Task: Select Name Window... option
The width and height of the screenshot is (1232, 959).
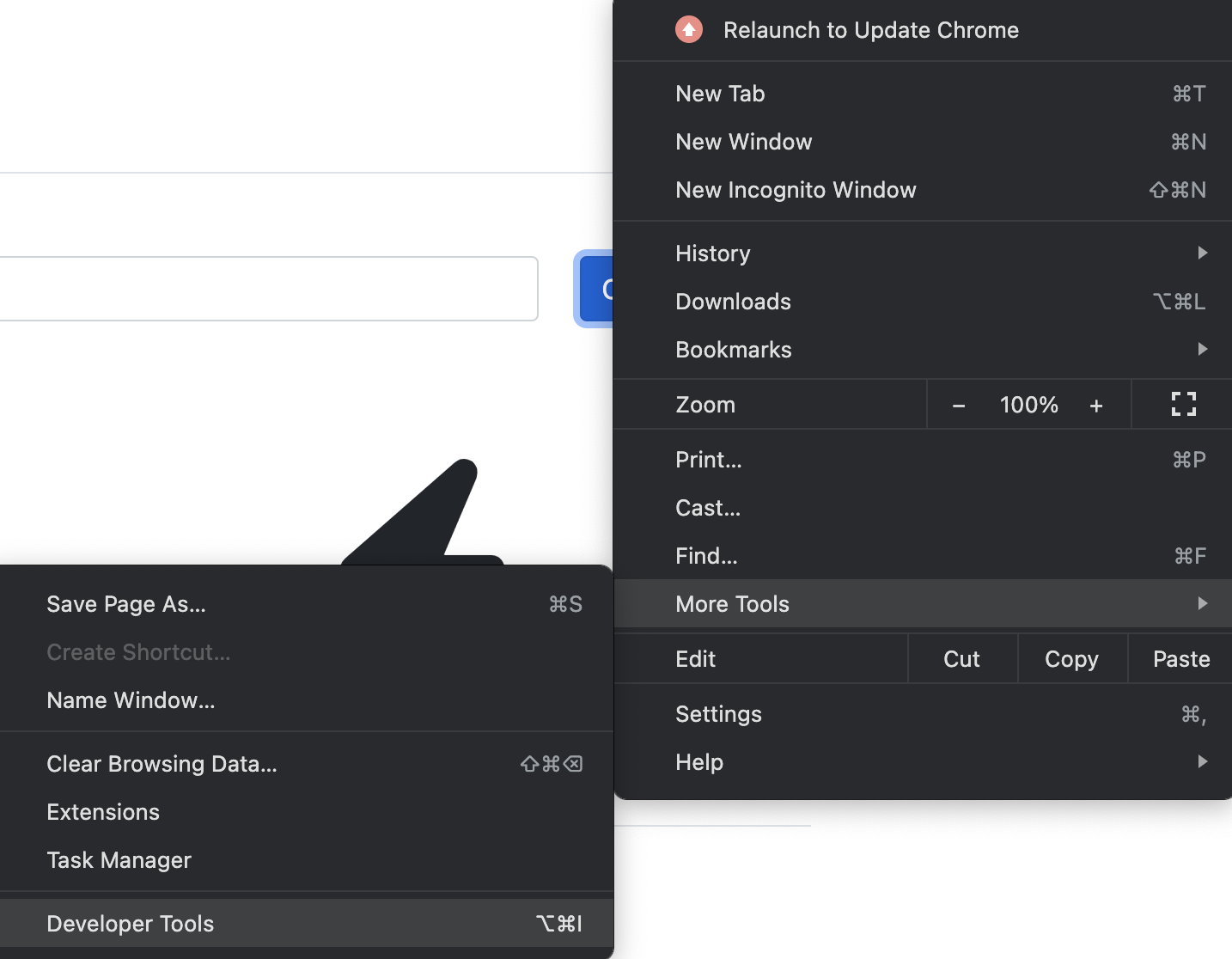Action: click(307, 700)
